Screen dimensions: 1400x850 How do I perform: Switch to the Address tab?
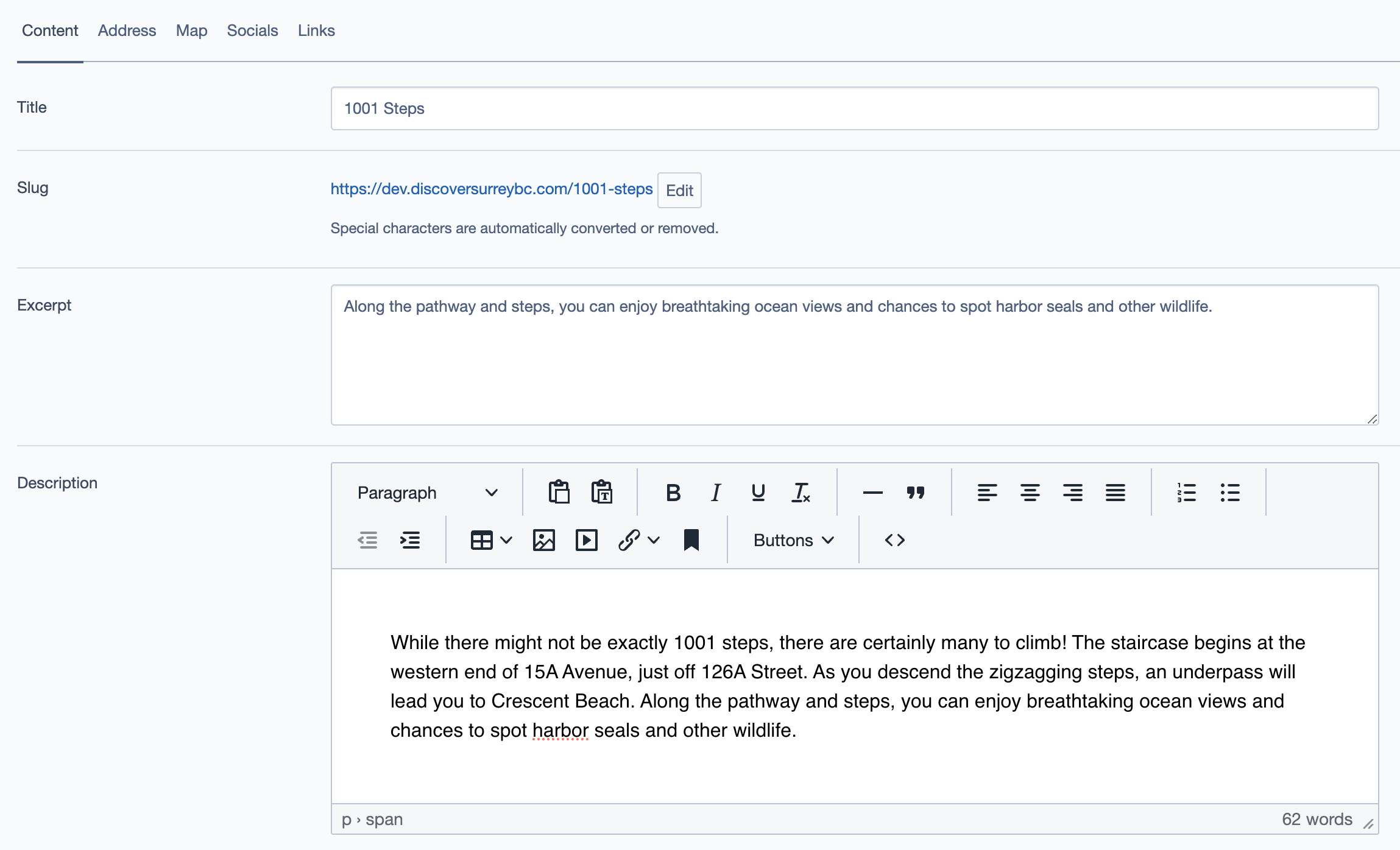pos(127,30)
